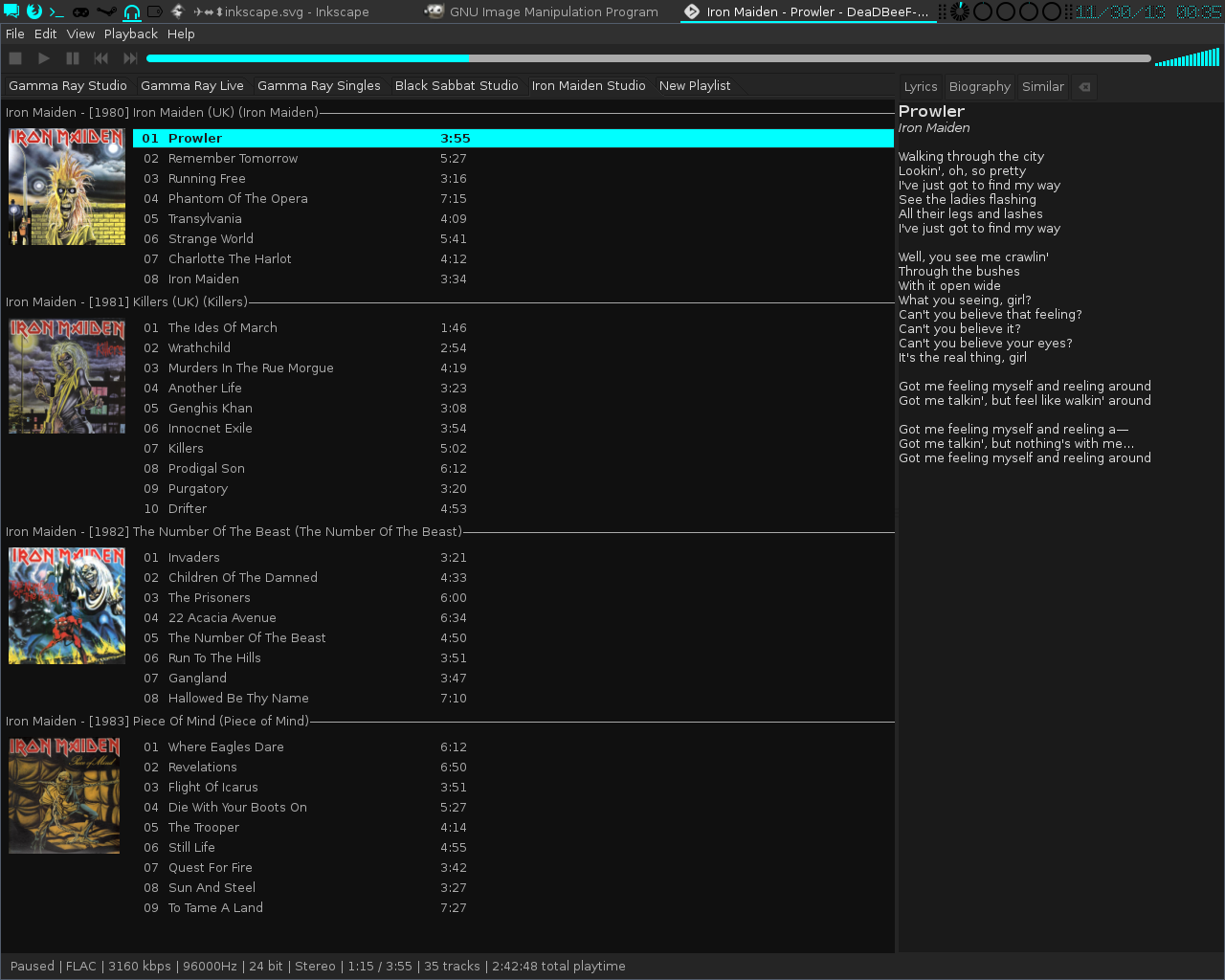Screen dimensions: 1225x980
Task: Click the headphones music player launcher icon
Action: click(132, 11)
